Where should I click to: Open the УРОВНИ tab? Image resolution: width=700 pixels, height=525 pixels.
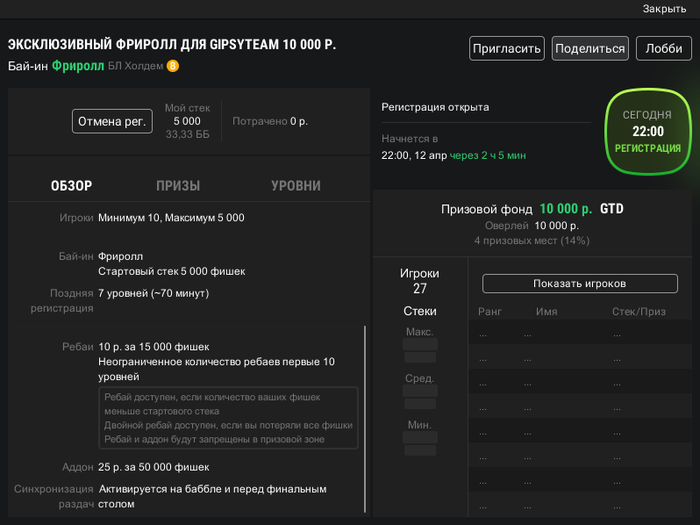pos(296,186)
